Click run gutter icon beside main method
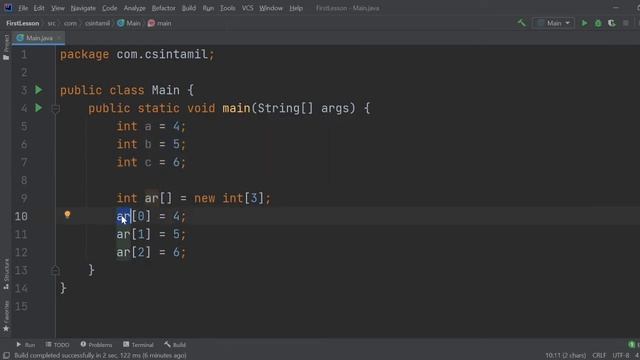This screenshot has height=360, width=640. pos(39,108)
